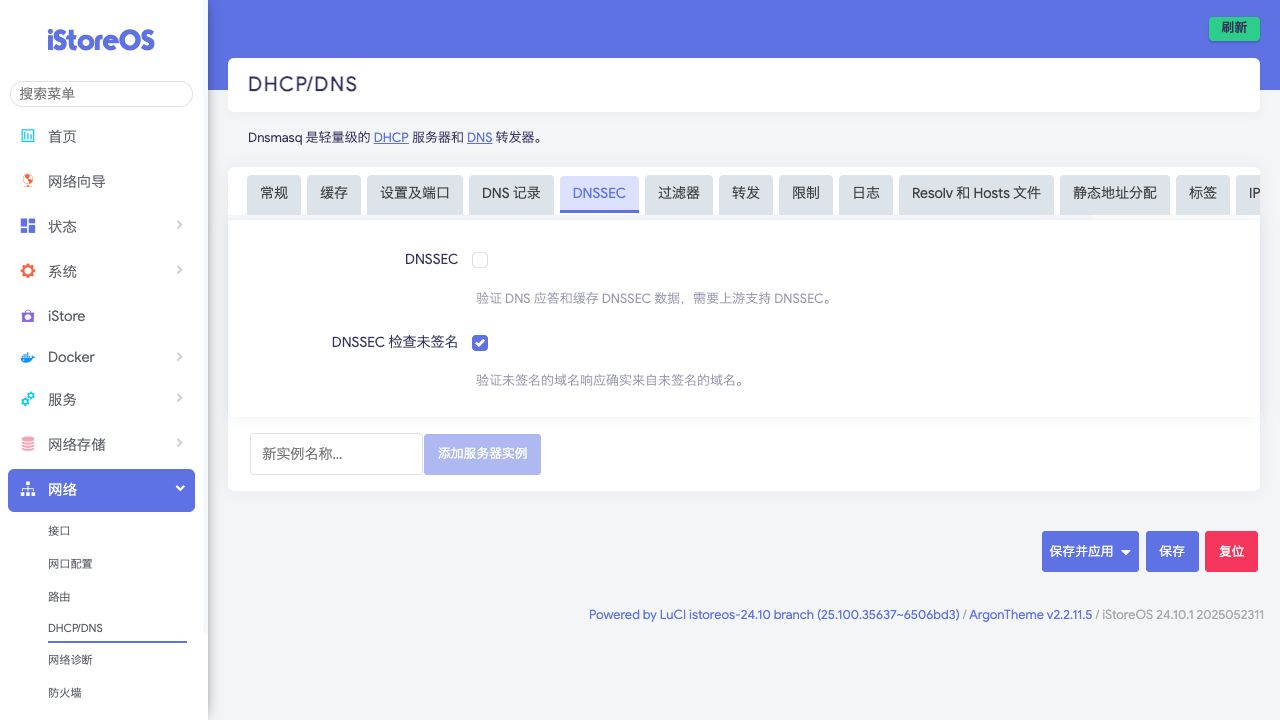Open the DHCP hyperlink in description
Screen dimensions: 1280x720
tap(391, 137)
